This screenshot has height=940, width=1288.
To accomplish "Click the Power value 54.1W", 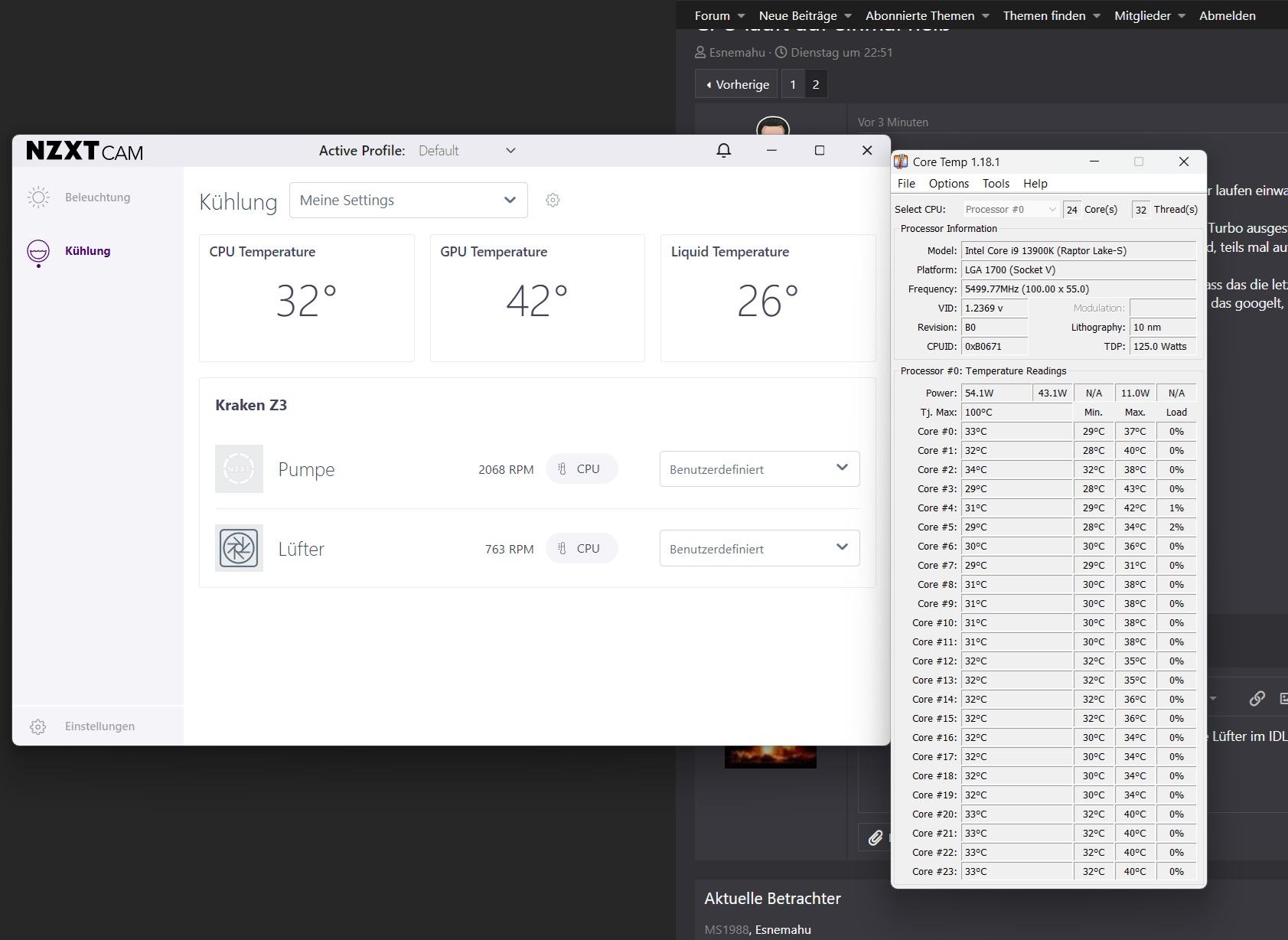I will click(x=996, y=393).
